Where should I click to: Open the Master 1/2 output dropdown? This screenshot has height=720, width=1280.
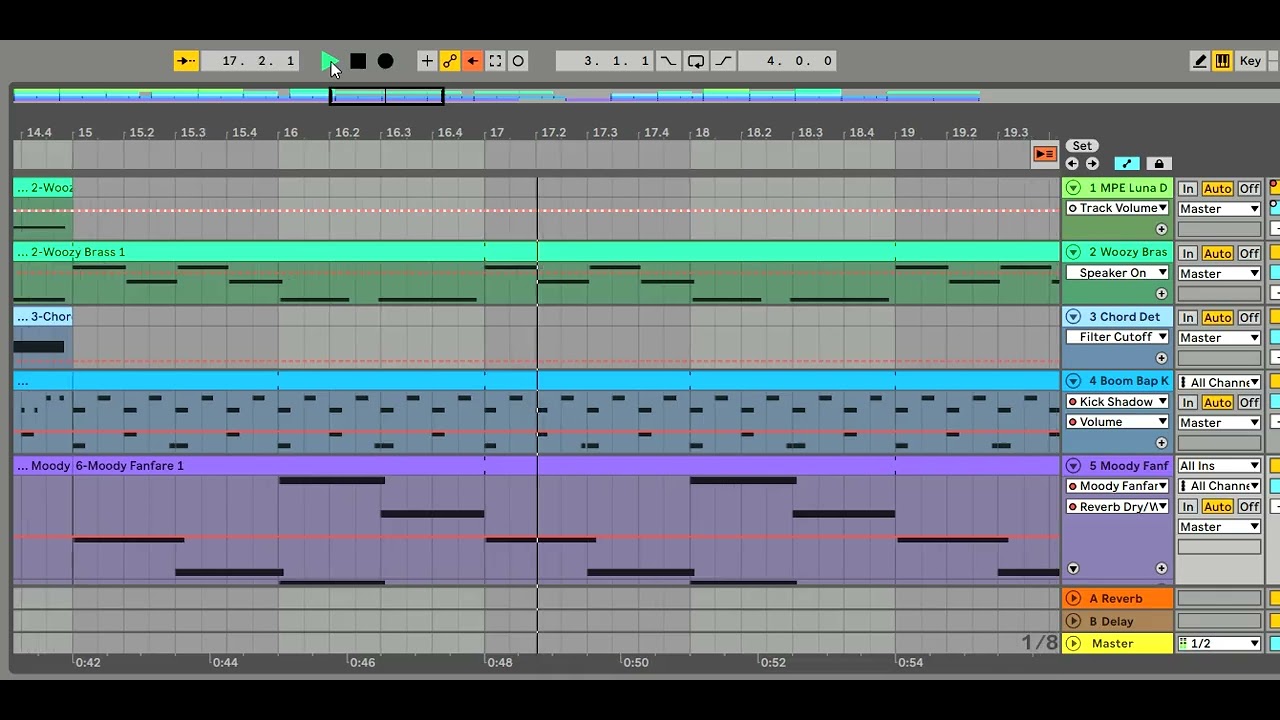click(1219, 644)
